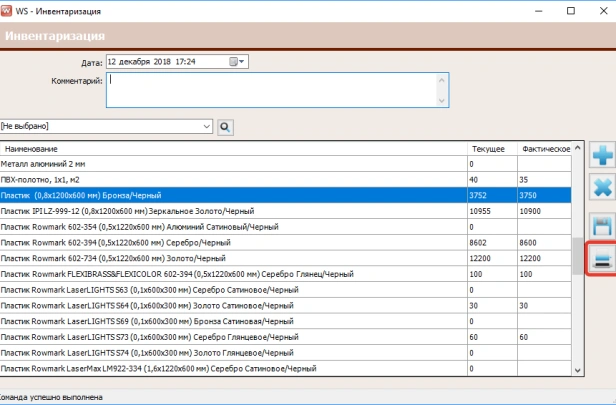Click the floppy disk save icon
The width and height of the screenshot is (616, 405).
pos(601,225)
